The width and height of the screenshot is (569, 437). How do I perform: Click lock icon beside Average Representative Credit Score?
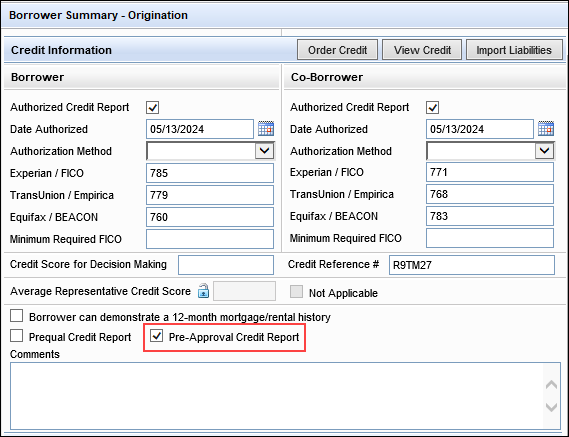pos(203,291)
